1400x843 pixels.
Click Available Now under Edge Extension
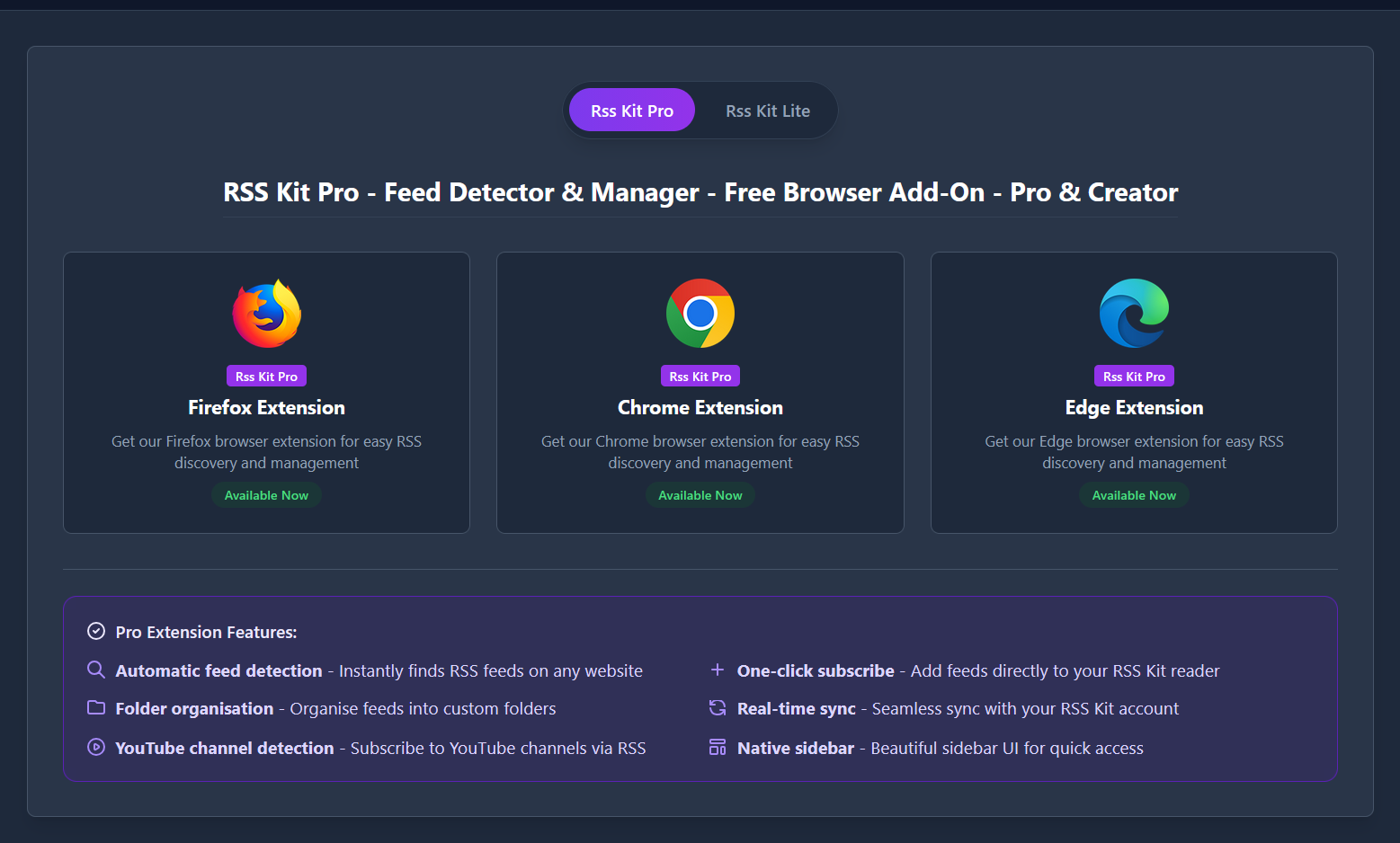coord(1134,495)
